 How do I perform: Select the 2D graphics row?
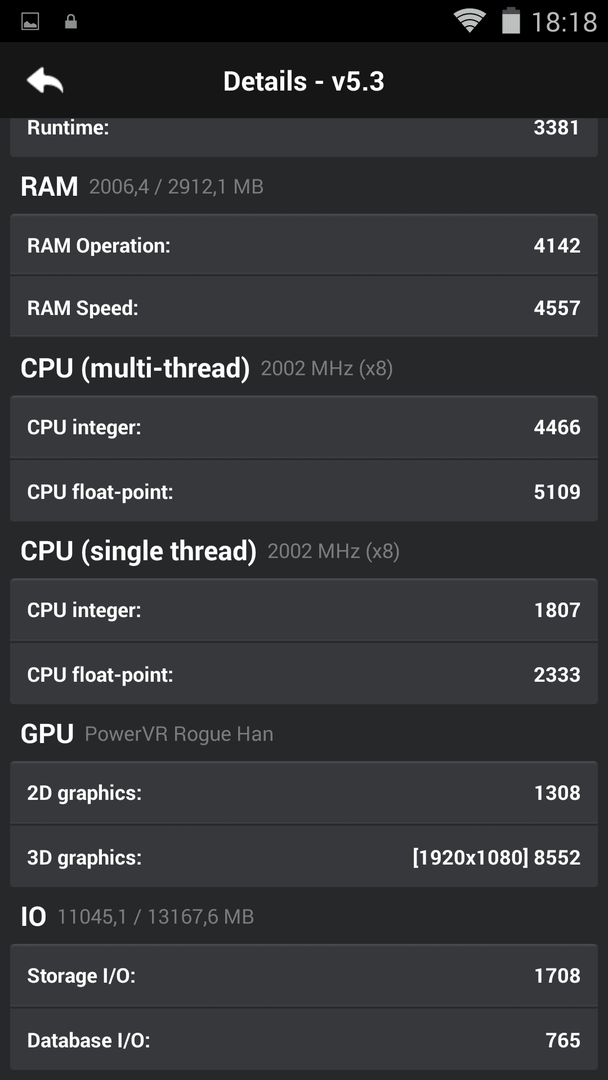pos(304,793)
